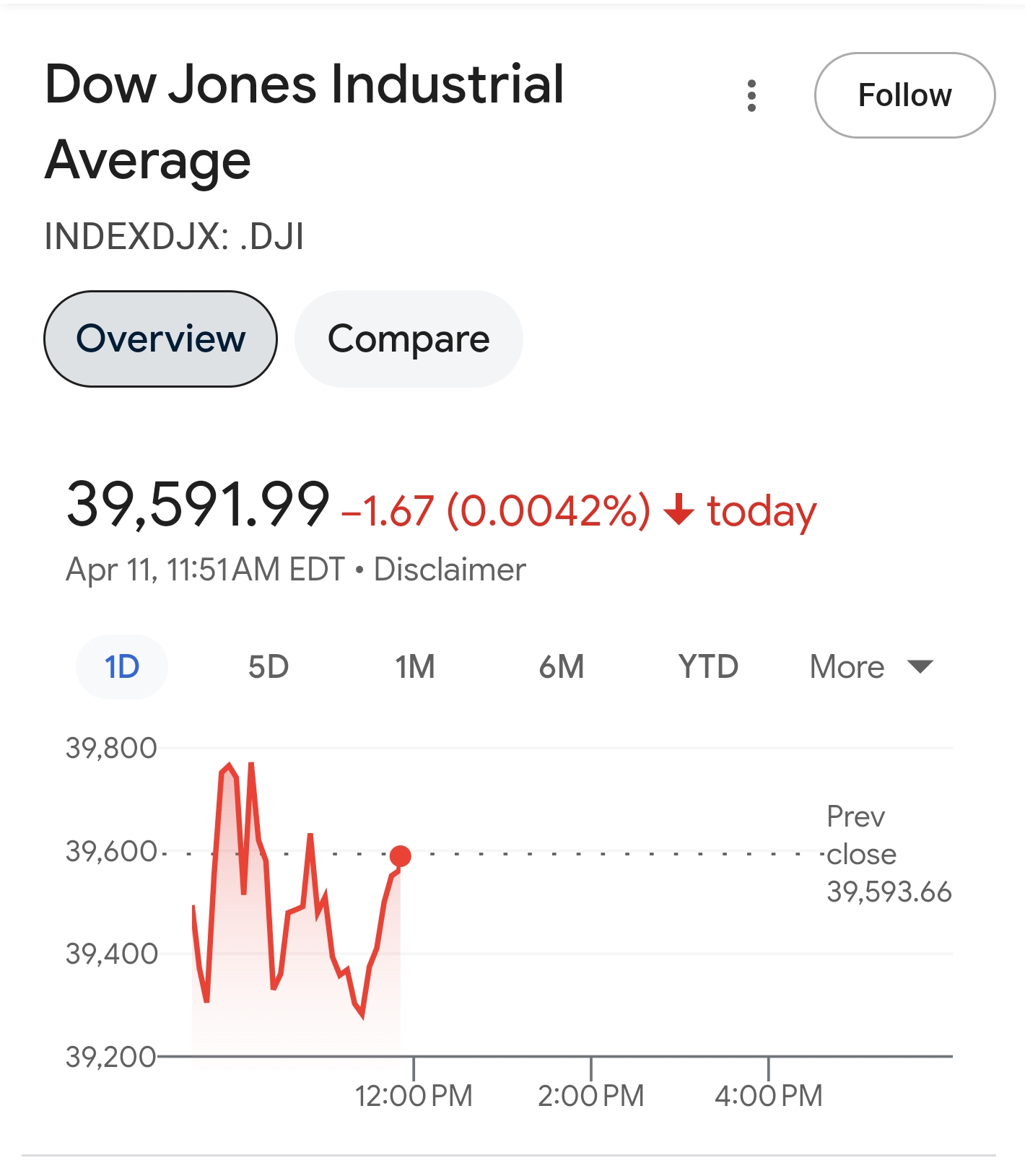1025x1176 pixels.
Task: Click the 12:00 PM axis marker
Action: click(414, 1095)
